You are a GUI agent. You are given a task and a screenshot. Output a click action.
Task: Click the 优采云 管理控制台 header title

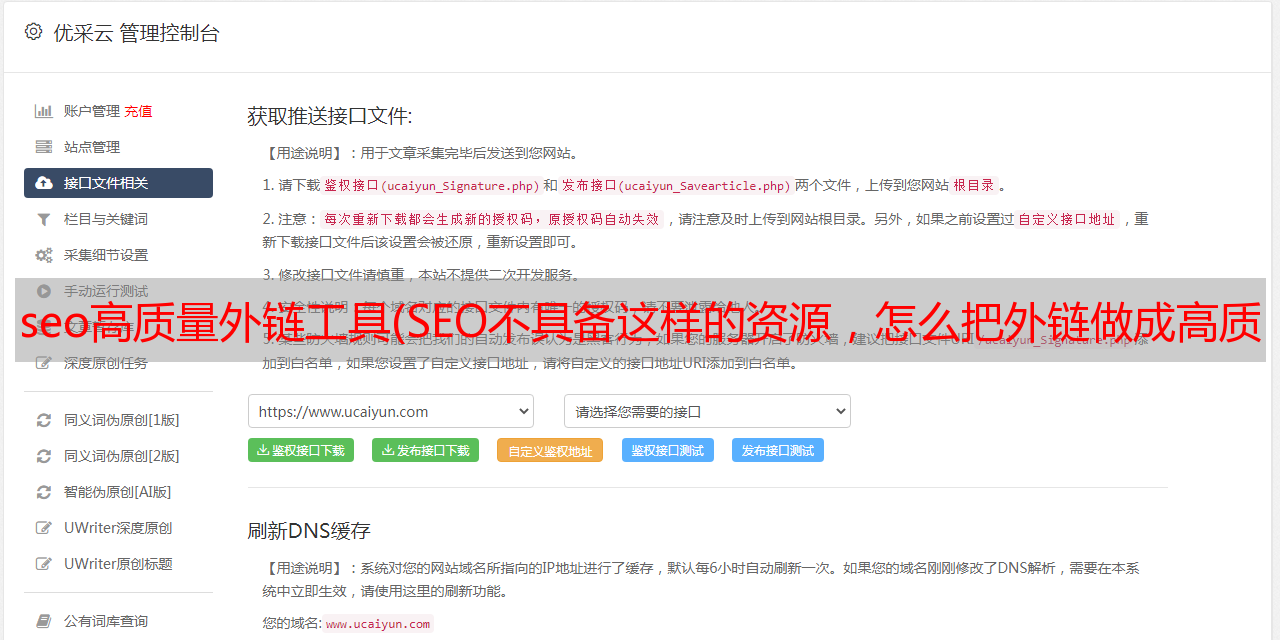[136, 32]
